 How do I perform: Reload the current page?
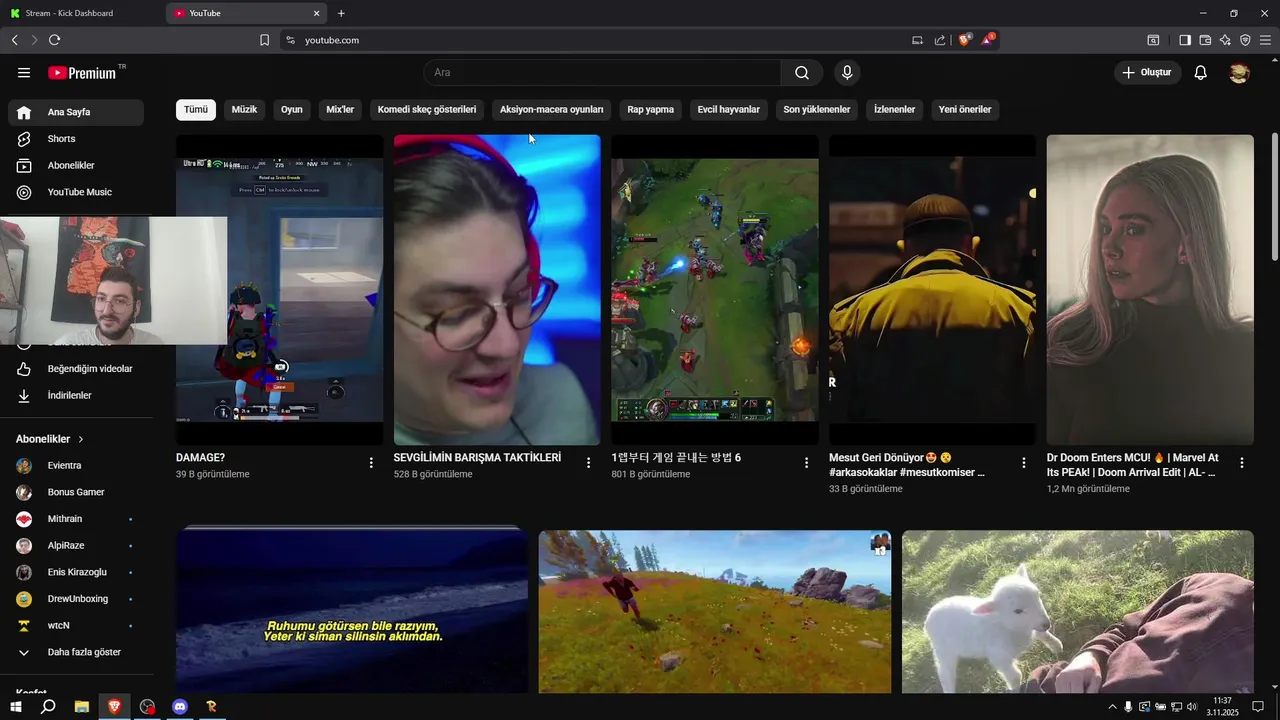click(x=54, y=40)
